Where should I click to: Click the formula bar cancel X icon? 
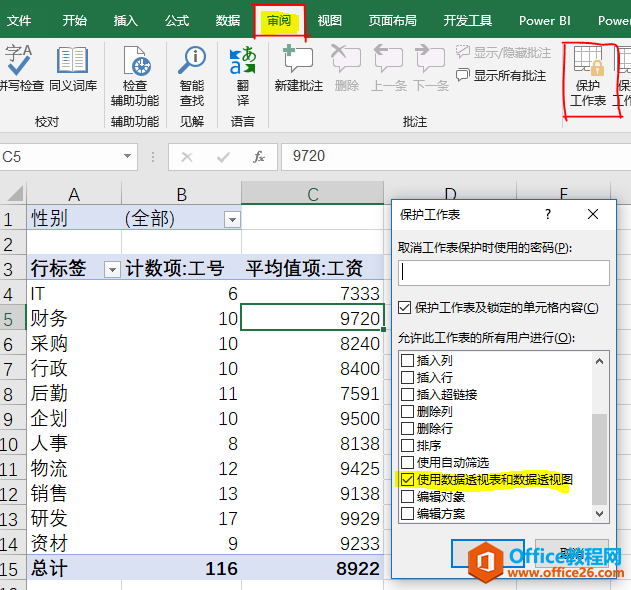click(187, 157)
